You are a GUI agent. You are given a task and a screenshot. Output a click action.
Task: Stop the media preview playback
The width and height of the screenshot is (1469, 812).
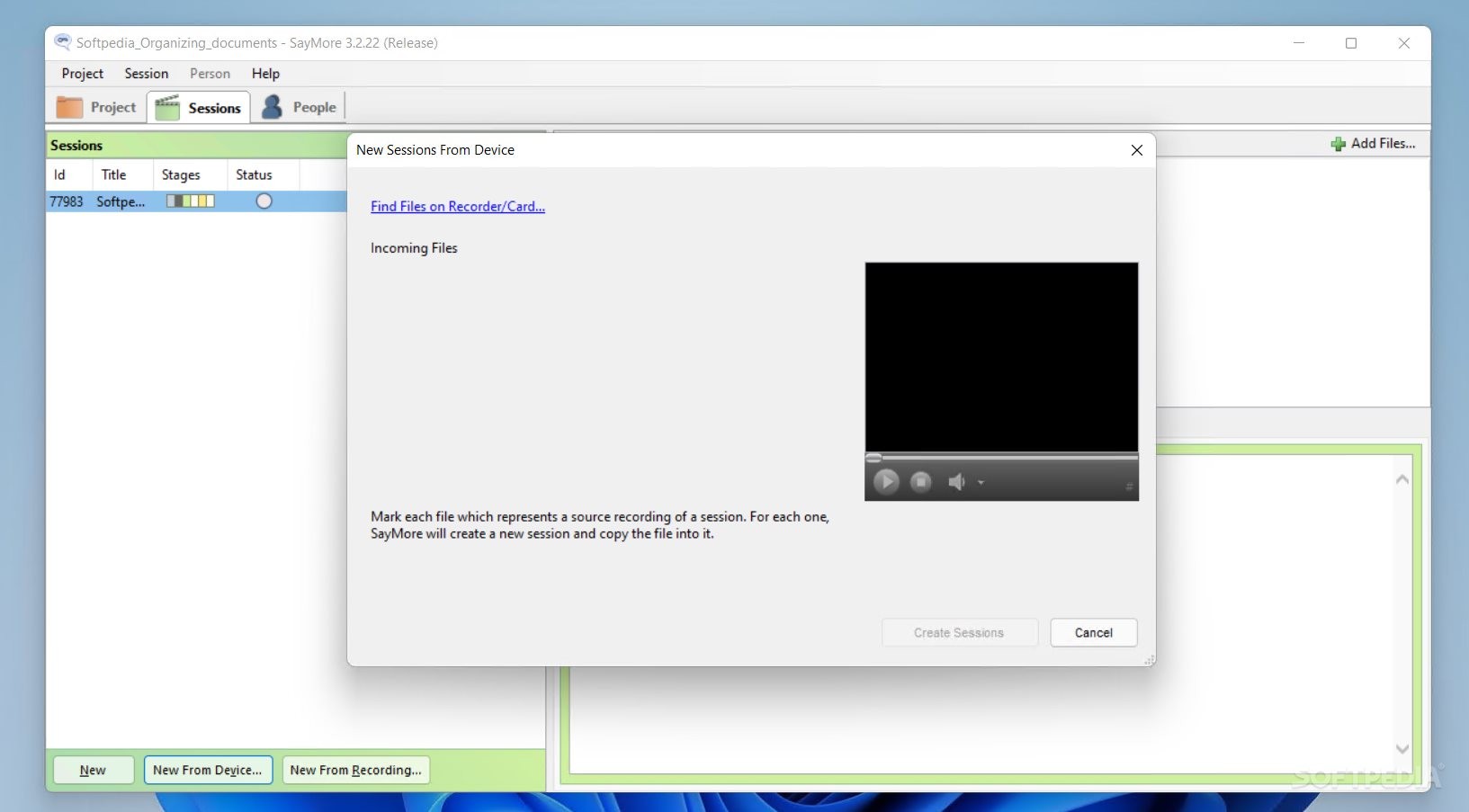[921, 482]
